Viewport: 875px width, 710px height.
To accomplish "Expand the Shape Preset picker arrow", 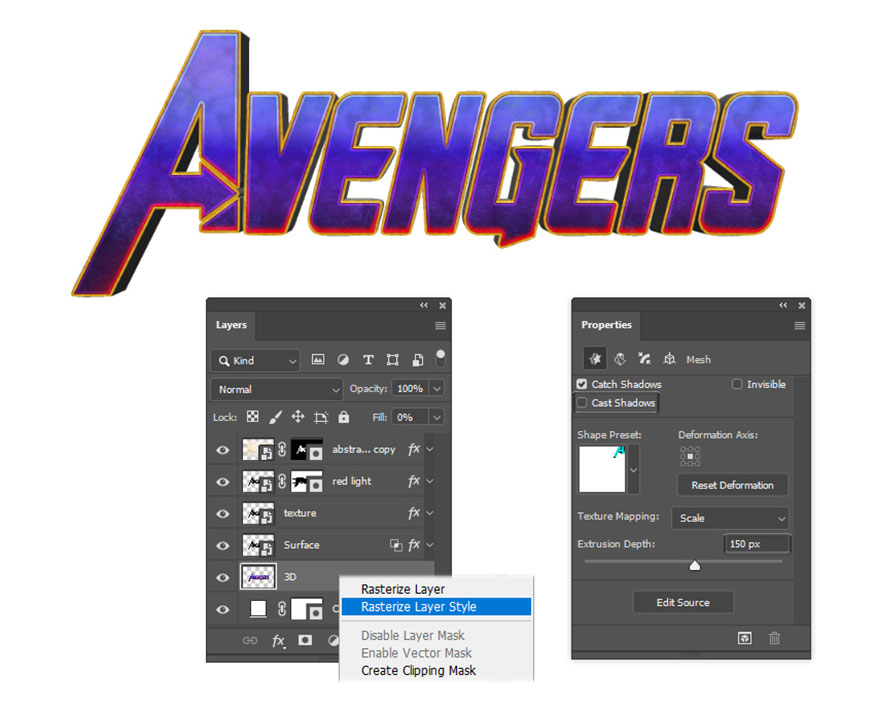I will pos(633,471).
